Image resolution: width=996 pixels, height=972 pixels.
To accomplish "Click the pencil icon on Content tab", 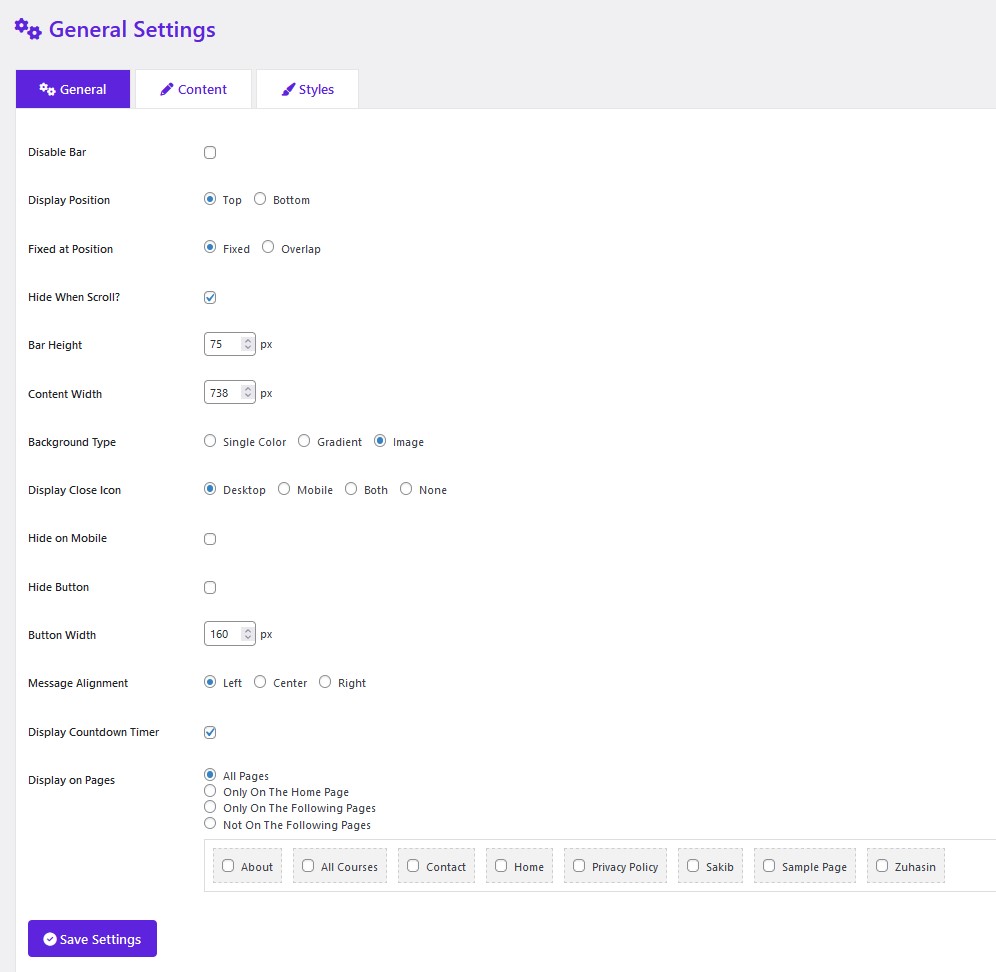I will point(168,89).
